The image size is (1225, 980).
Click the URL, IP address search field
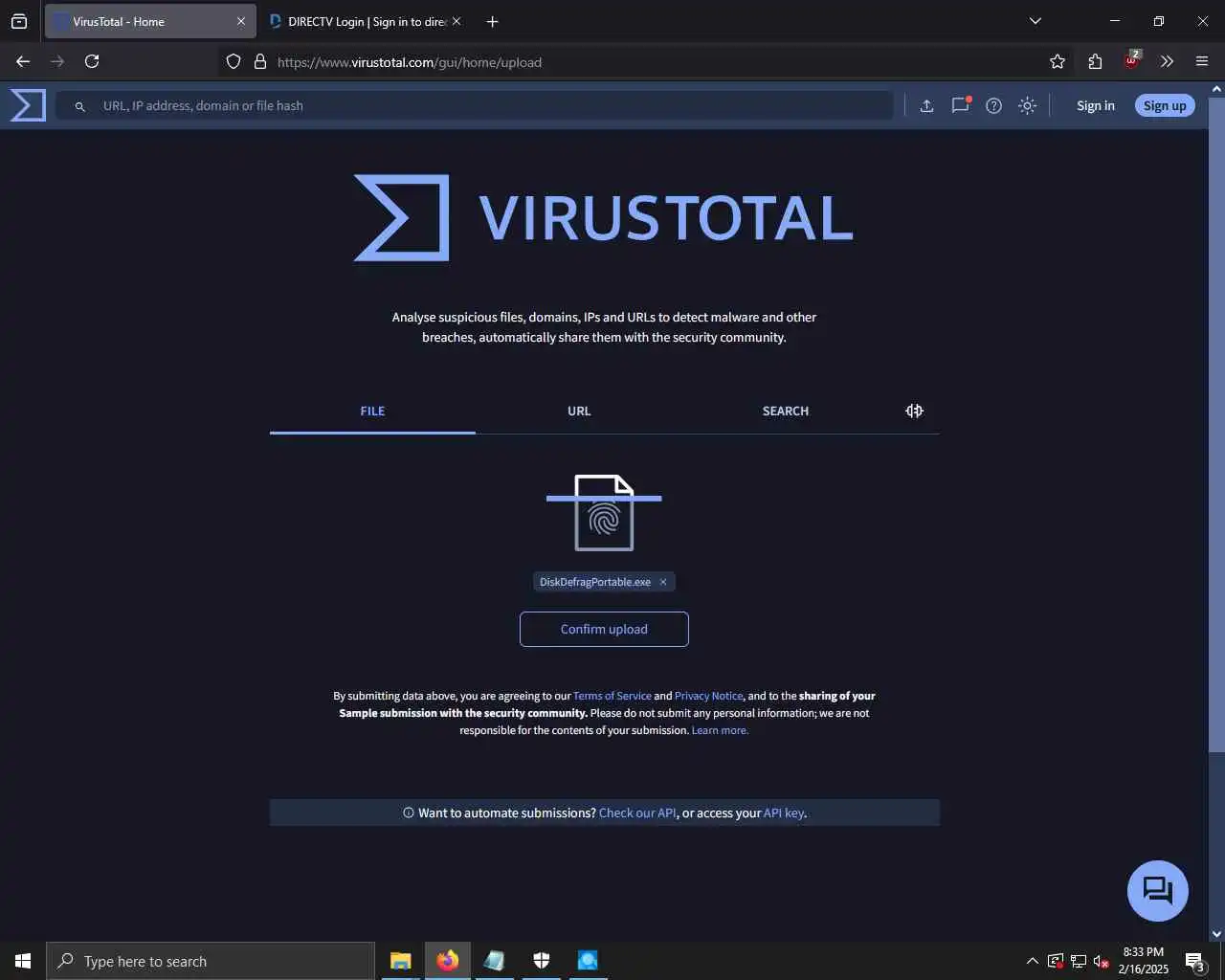[x=475, y=105]
